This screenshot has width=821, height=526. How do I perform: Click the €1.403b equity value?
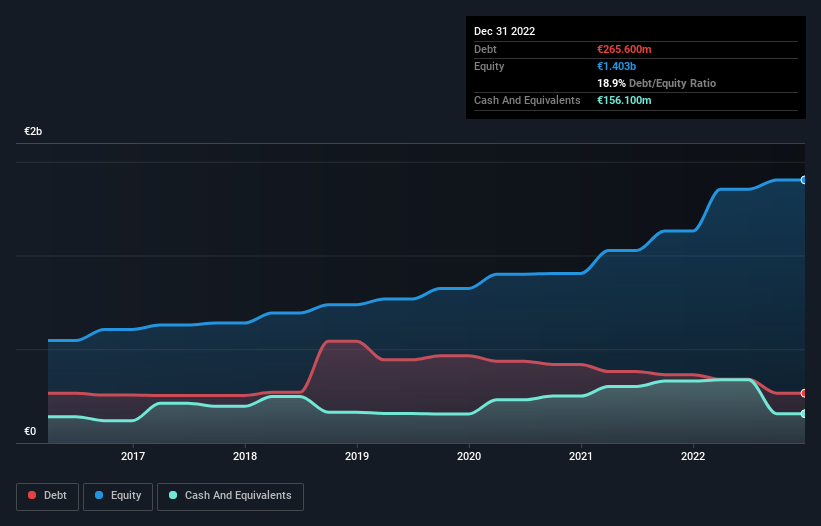tap(616, 66)
